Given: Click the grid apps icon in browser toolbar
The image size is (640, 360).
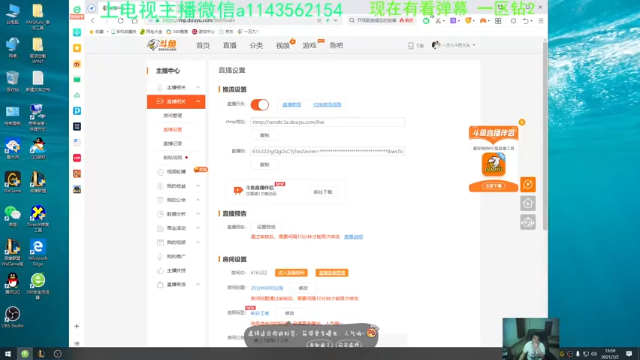Looking at the screenshot, I should pos(498,20).
